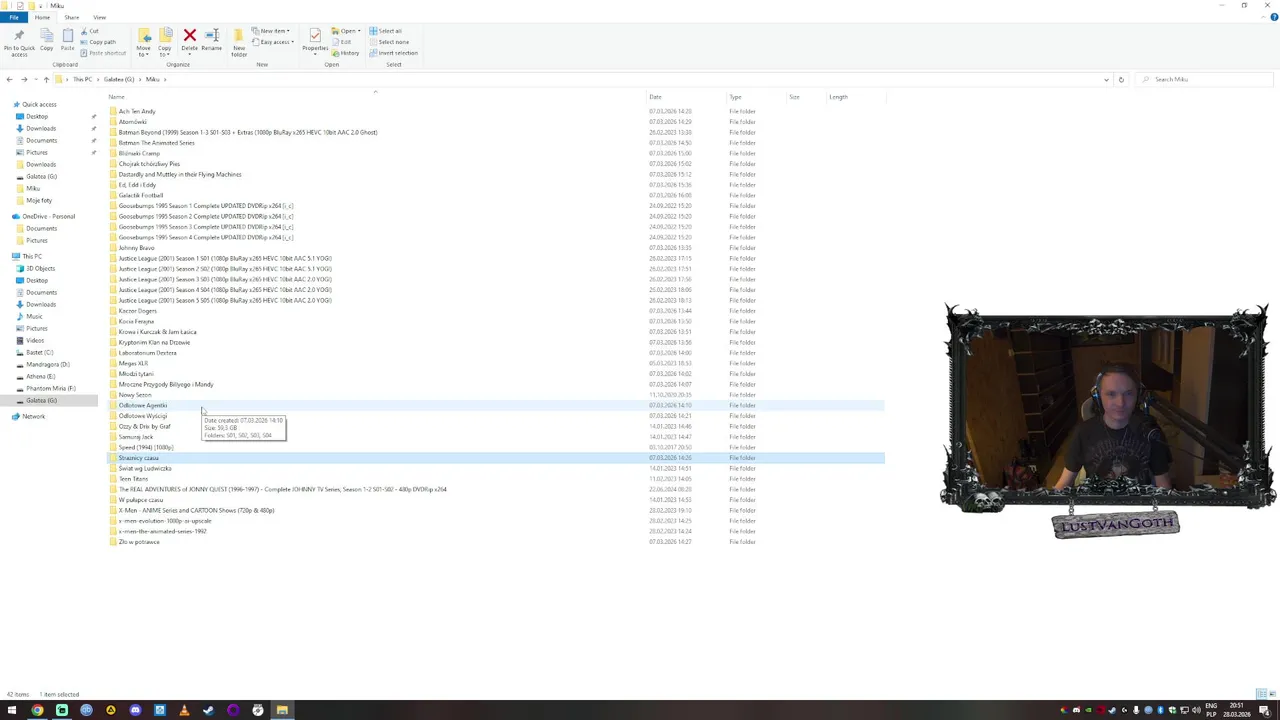Image resolution: width=1280 pixels, height=720 pixels.
Task: Go up one folder level with Up arrow
Action: point(46,79)
